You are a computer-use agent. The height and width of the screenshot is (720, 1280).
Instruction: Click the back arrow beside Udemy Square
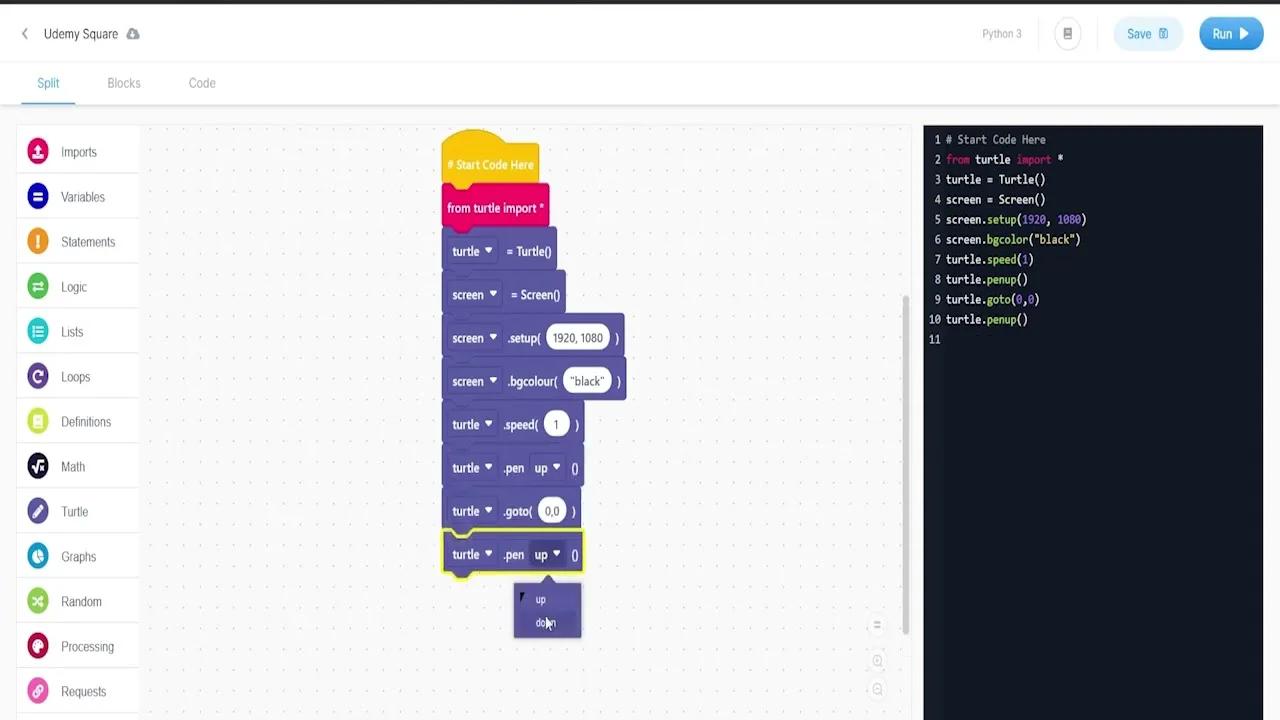[x=25, y=34]
